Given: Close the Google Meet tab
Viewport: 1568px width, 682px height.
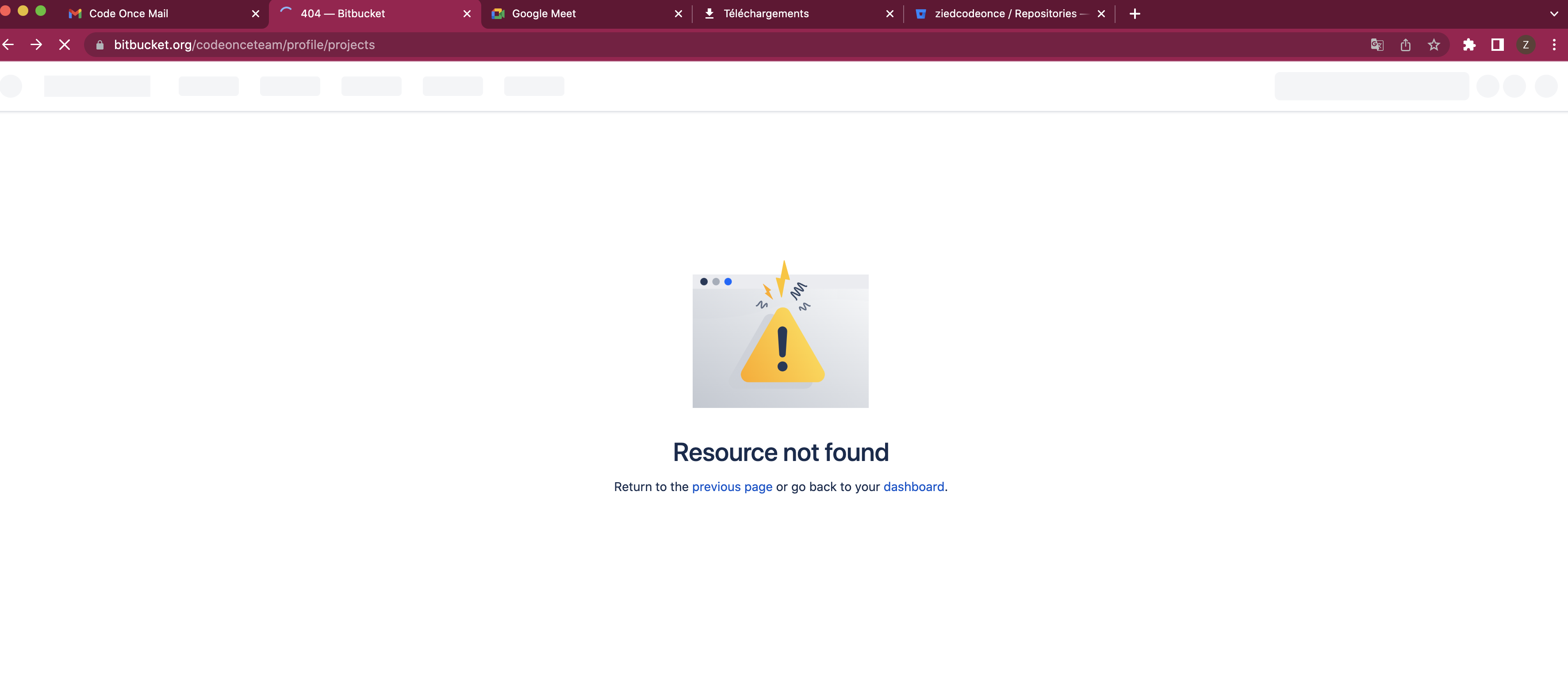Looking at the screenshot, I should point(679,13).
